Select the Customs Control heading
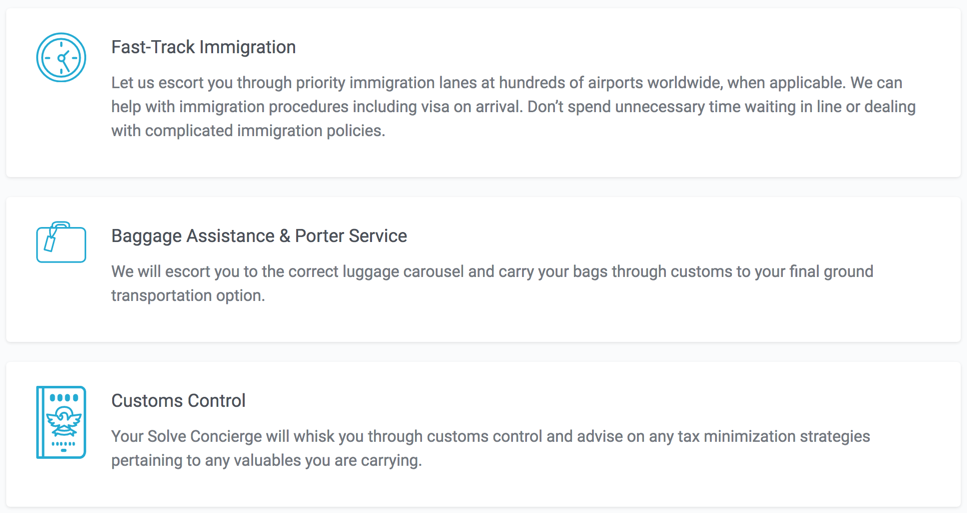Image resolution: width=967 pixels, height=513 pixels. point(178,401)
